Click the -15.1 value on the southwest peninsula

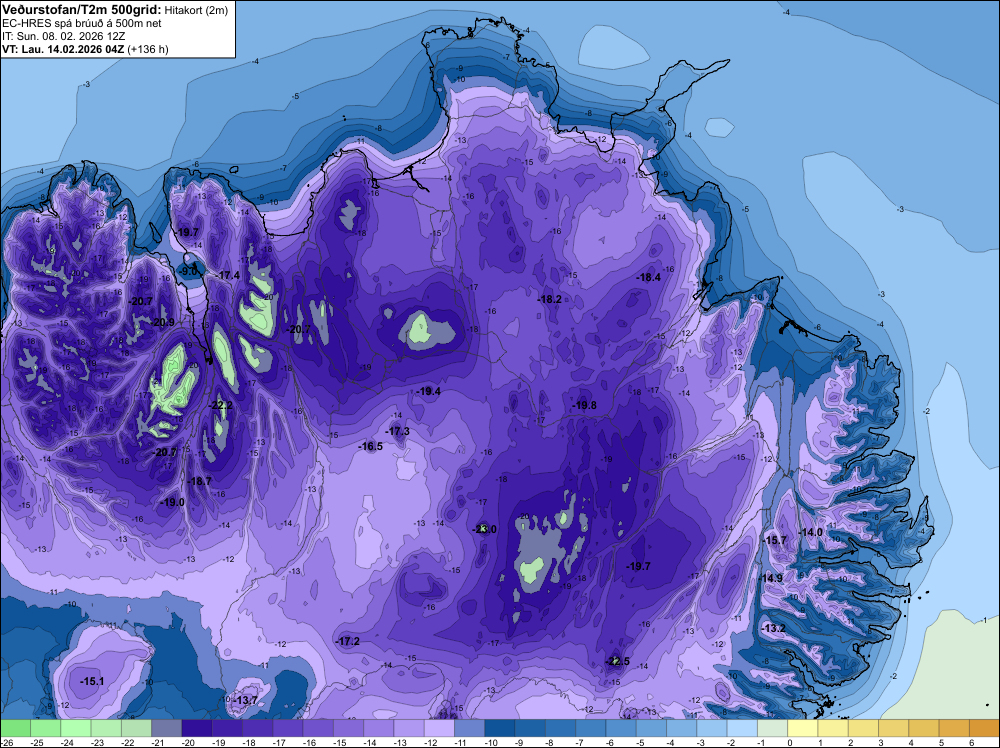point(92,682)
